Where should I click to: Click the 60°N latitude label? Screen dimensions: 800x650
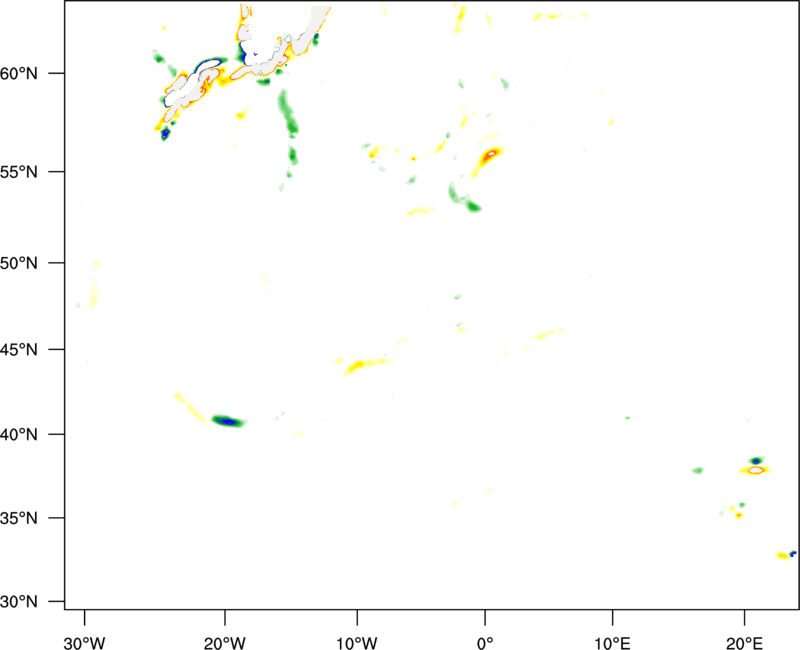pyautogui.click(x=19, y=74)
